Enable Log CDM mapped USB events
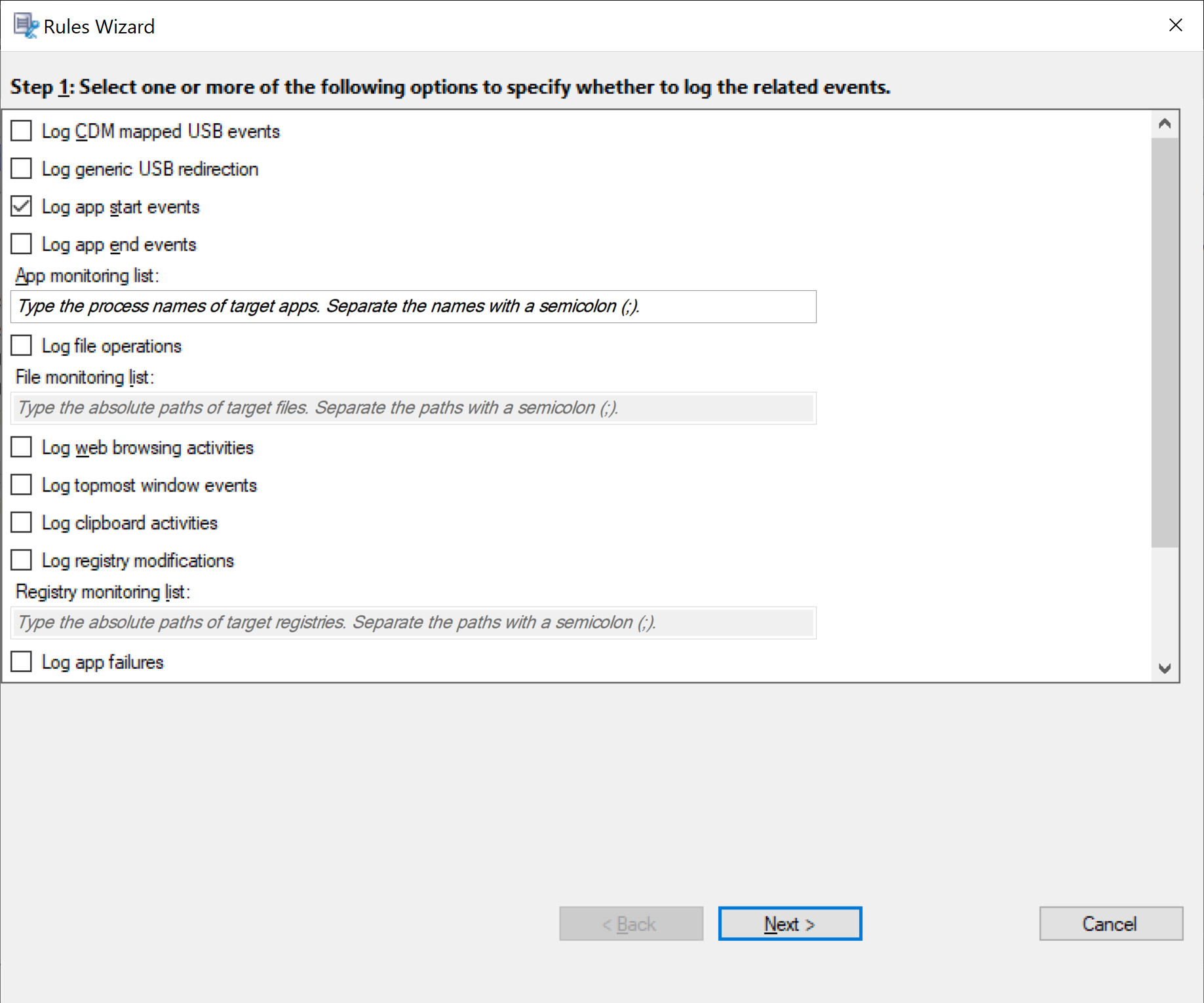Viewport: 1204px width, 1003px height. (22, 131)
